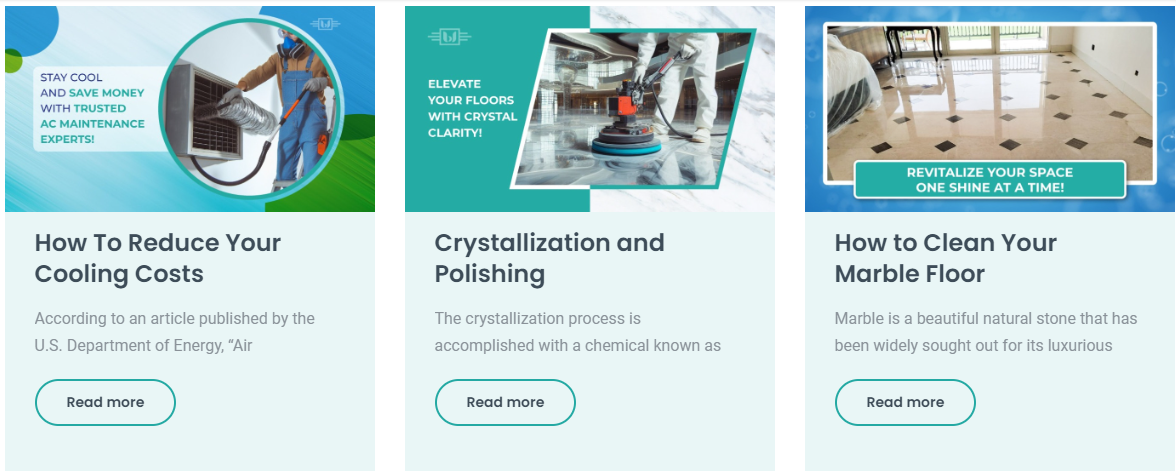1176x476 pixels.
Task: Open the shiny marble floor thumbnail
Action: pyautogui.click(x=989, y=95)
